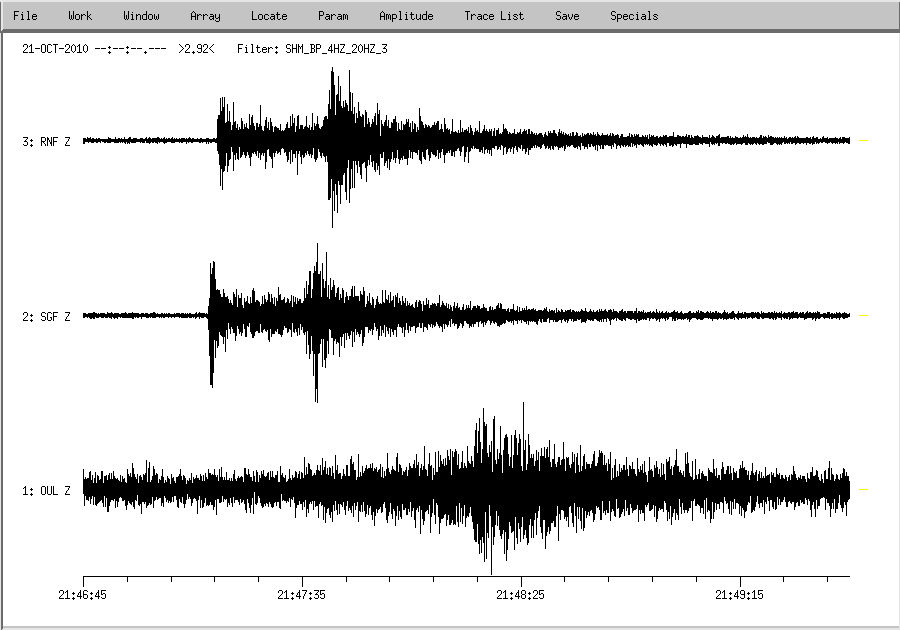Image resolution: width=900 pixels, height=630 pixels.
Task: Open the Param menu
Action: (333, 16)
